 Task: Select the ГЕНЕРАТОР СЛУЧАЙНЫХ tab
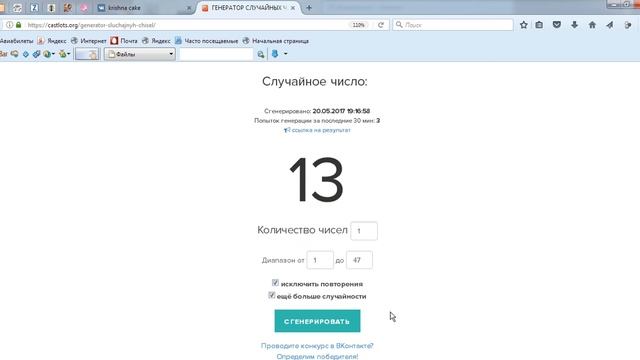tap(249, 8)
